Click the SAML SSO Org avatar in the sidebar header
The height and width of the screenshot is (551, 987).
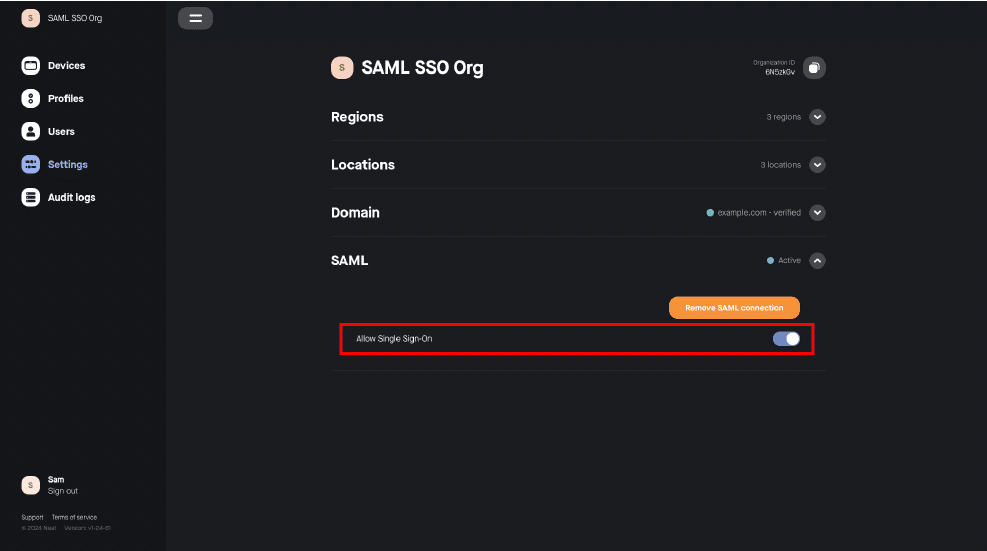pos(30,18)
